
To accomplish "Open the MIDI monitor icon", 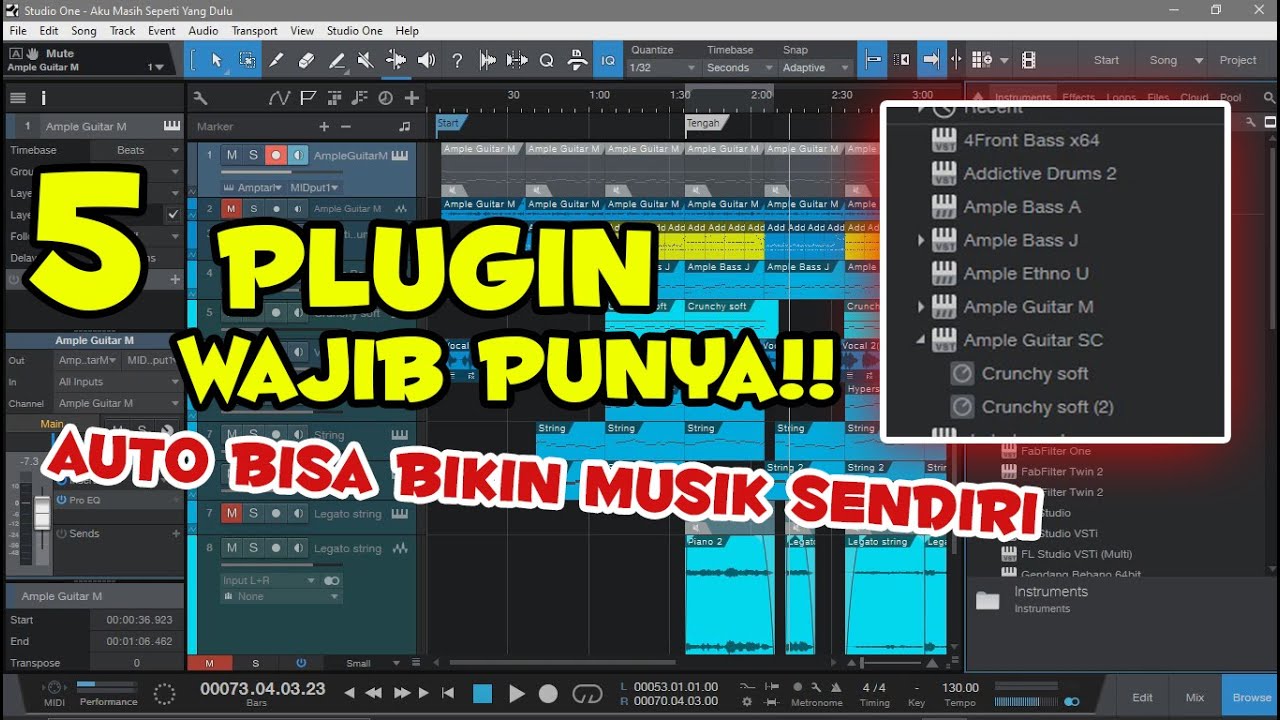I will point(55,688).
